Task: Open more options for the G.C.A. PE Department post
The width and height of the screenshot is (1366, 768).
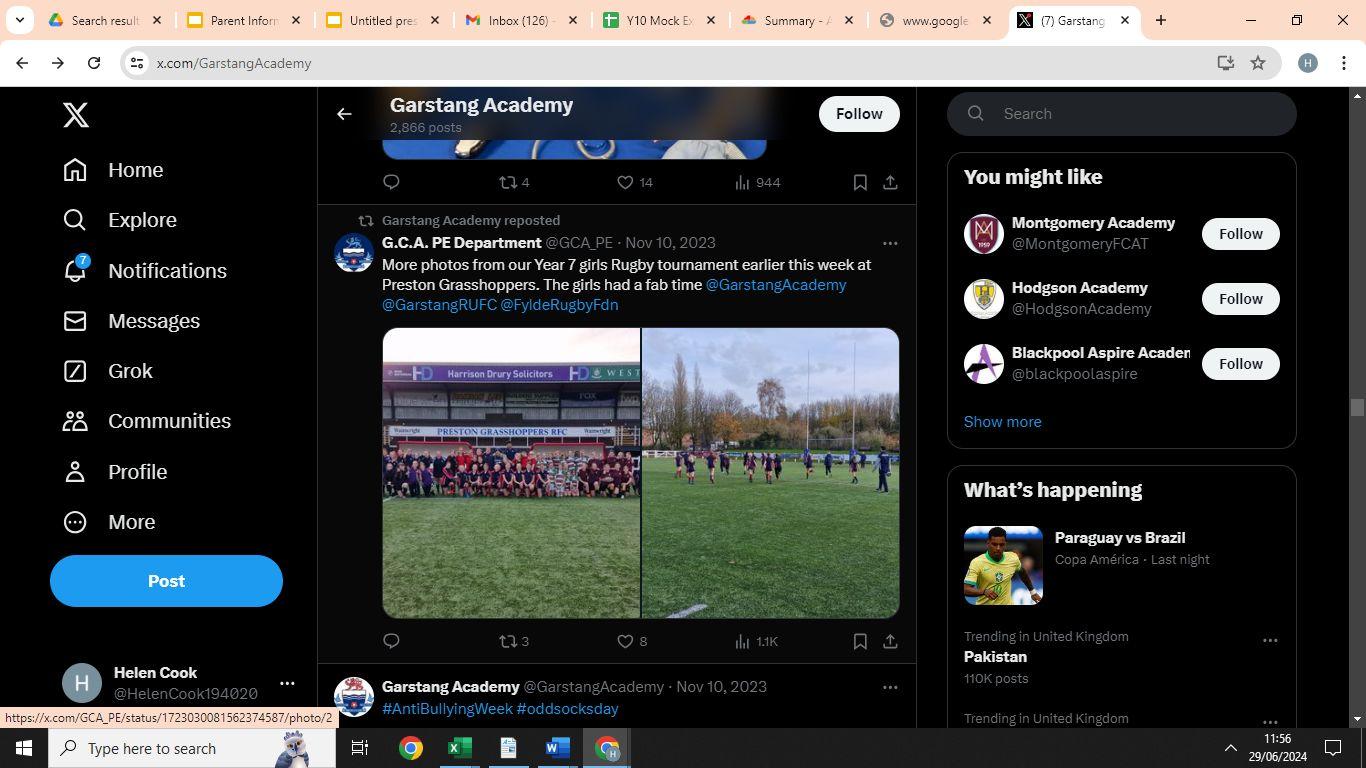Action: point(890,243)
